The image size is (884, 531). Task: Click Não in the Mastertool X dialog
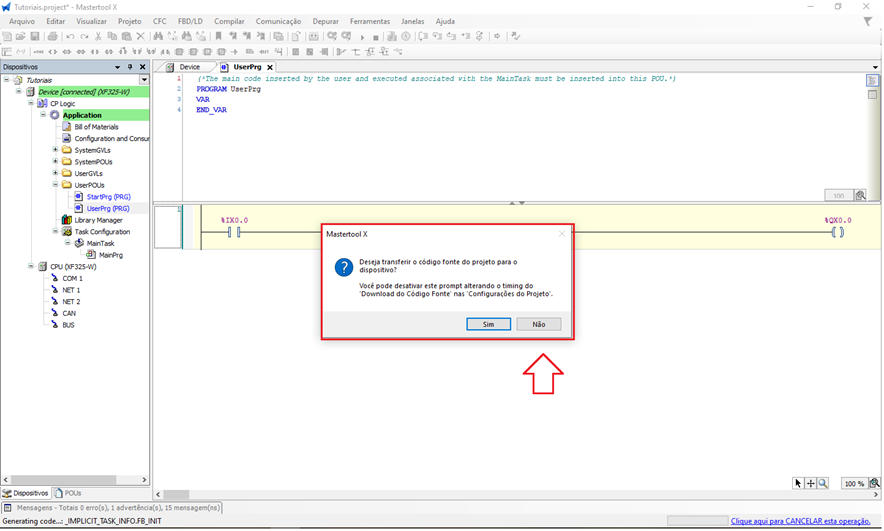pyautogui.click(x=539, y=324)
